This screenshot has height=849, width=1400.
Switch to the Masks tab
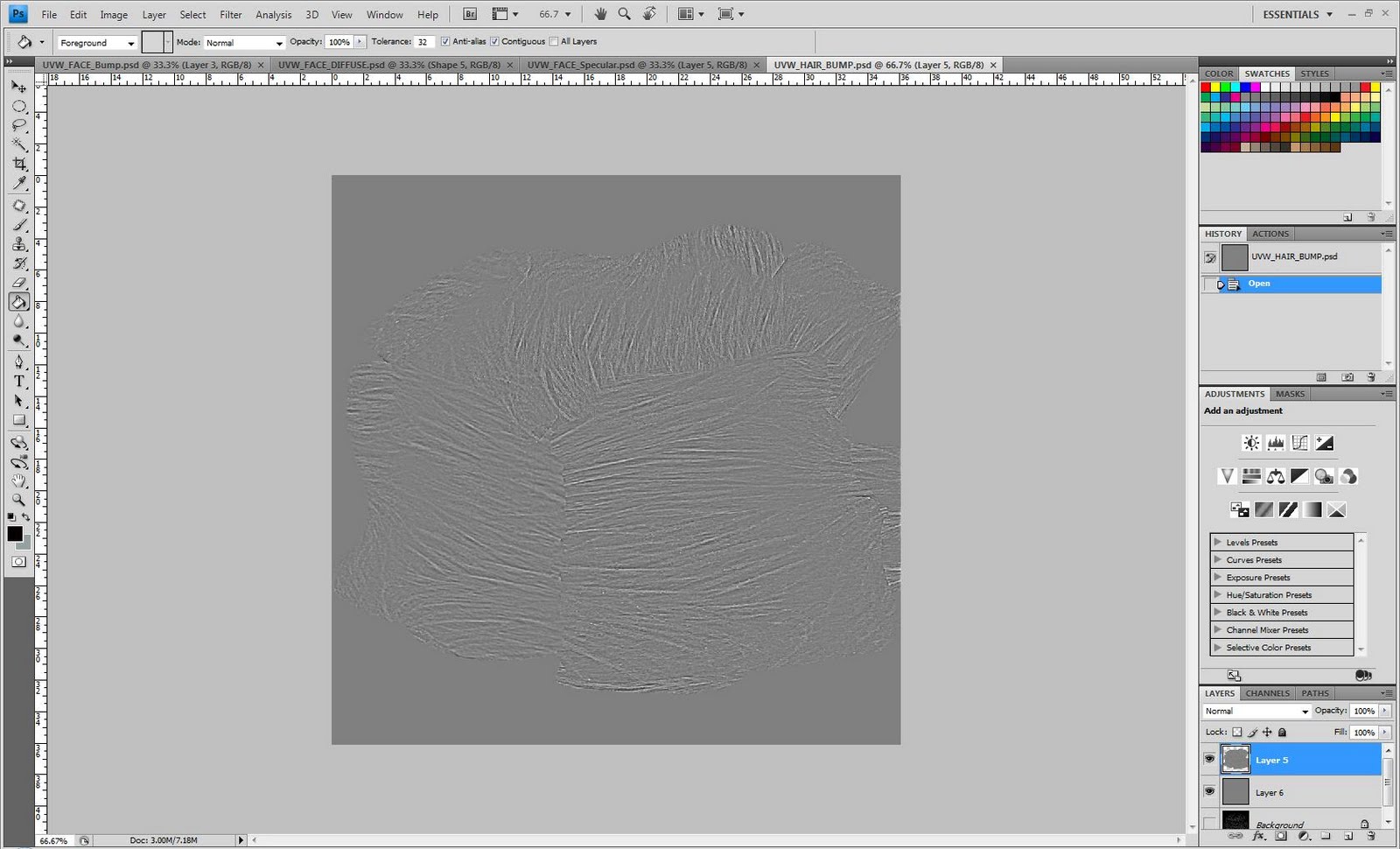[x=1290, y=394]
